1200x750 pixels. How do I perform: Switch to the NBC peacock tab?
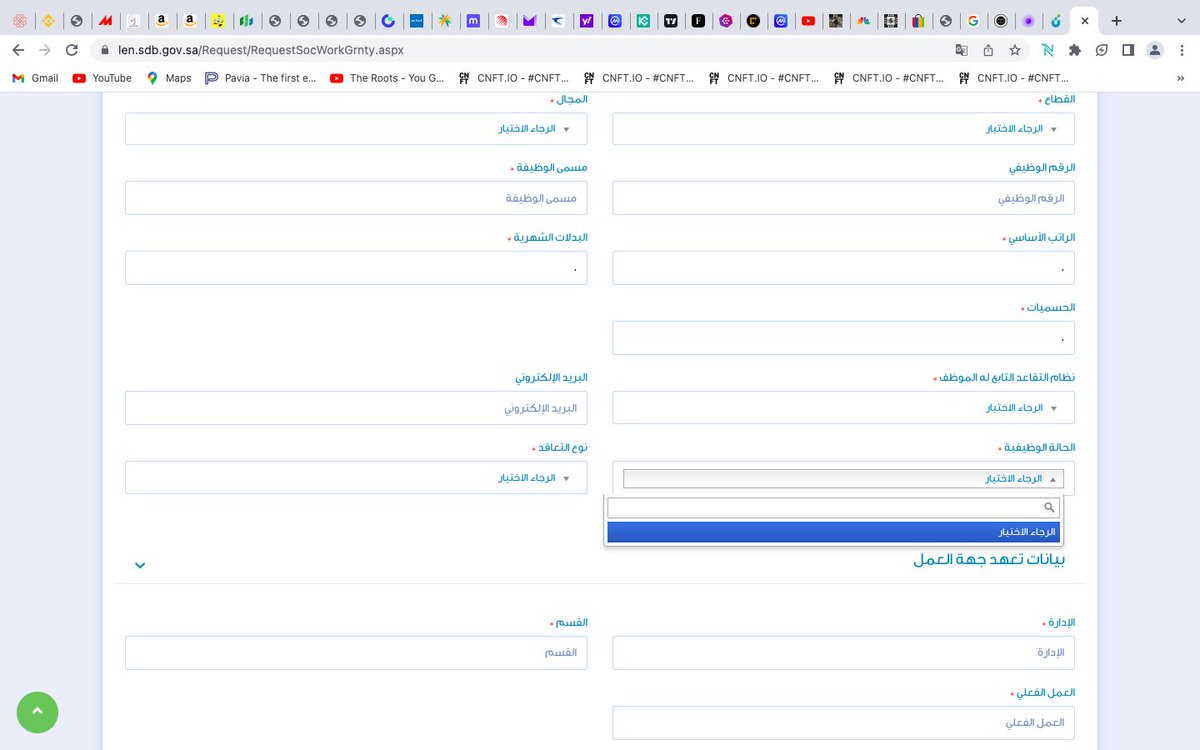click(x=863, y=20)
